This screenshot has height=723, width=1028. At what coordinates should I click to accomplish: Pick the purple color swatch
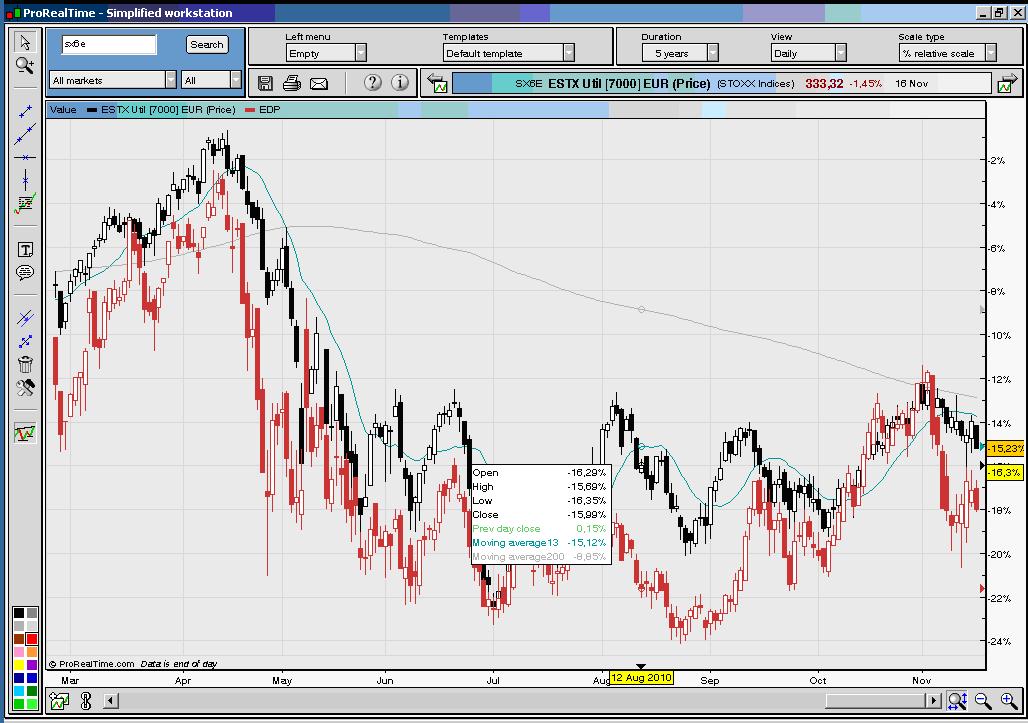tap(31, 665)
